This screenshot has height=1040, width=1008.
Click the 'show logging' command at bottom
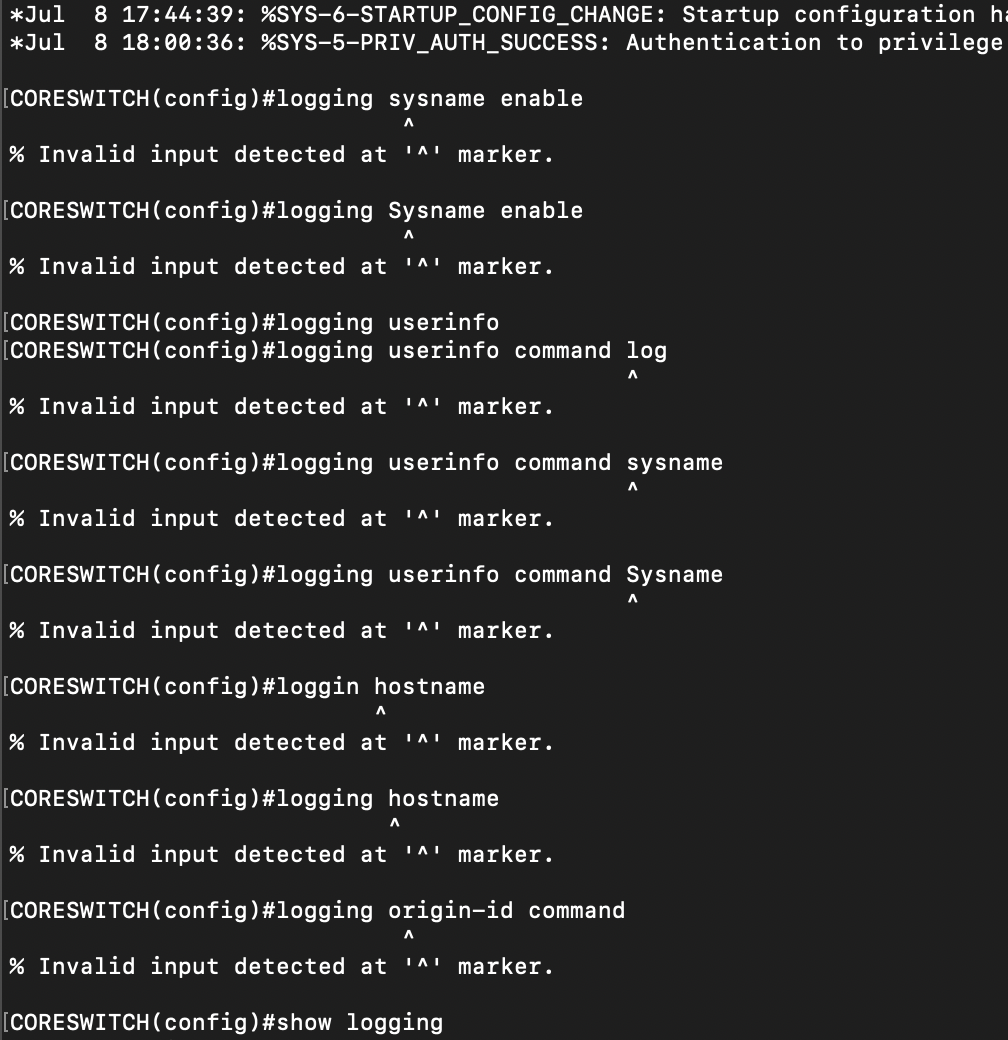pyautogui.click(x=359, y=1023)
